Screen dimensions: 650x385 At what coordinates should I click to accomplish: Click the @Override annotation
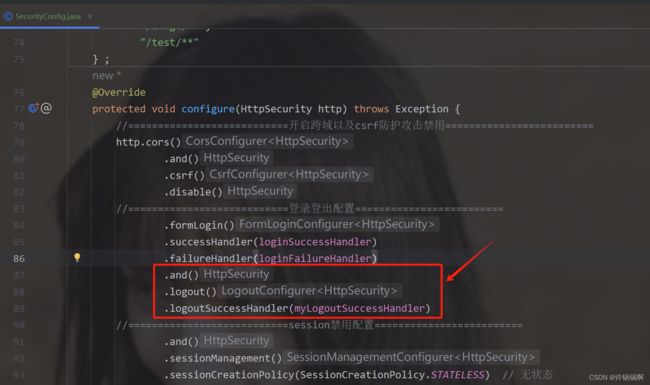coord(119,92)
